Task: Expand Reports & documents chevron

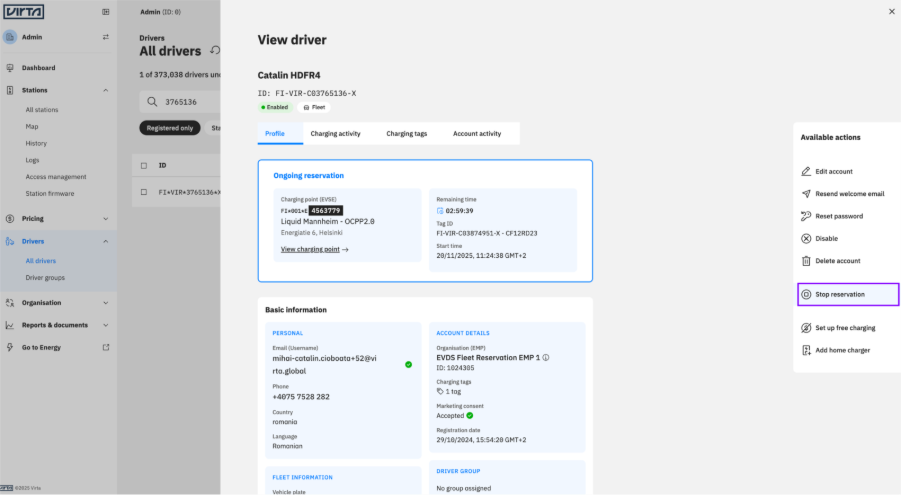Action: [106, 325]
